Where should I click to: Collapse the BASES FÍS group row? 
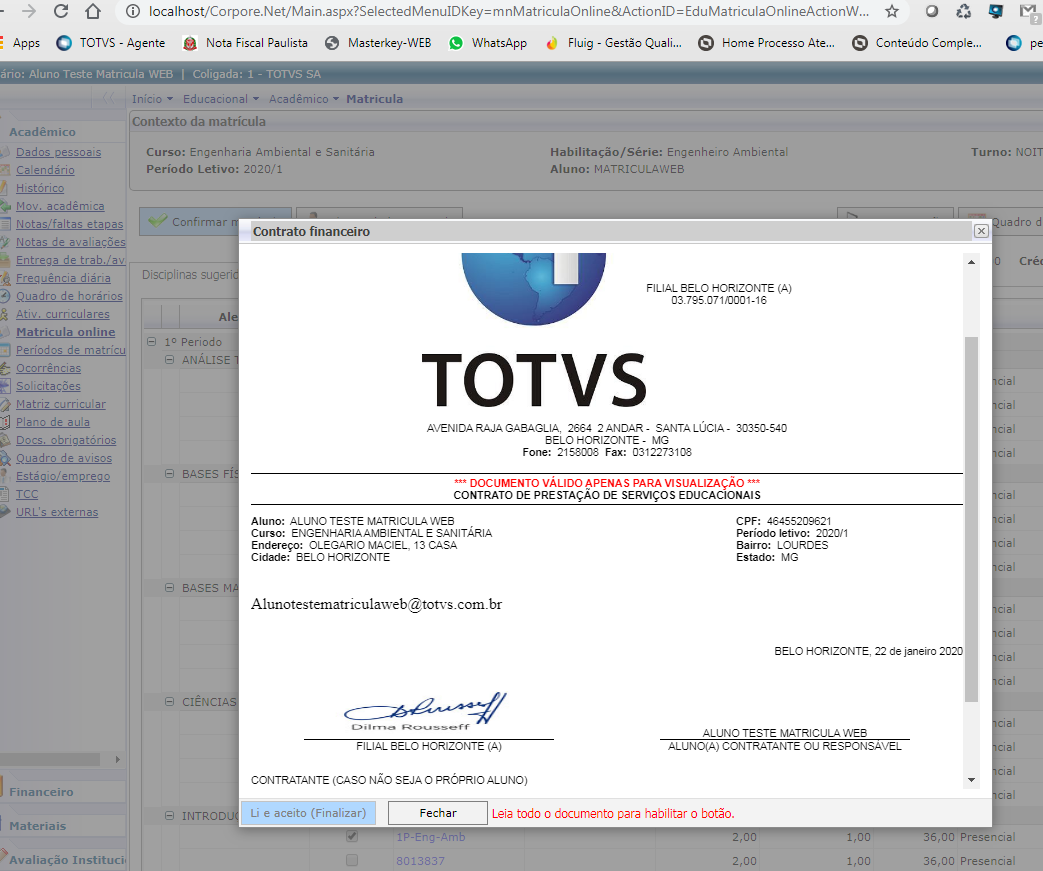(x=169, y=474)
